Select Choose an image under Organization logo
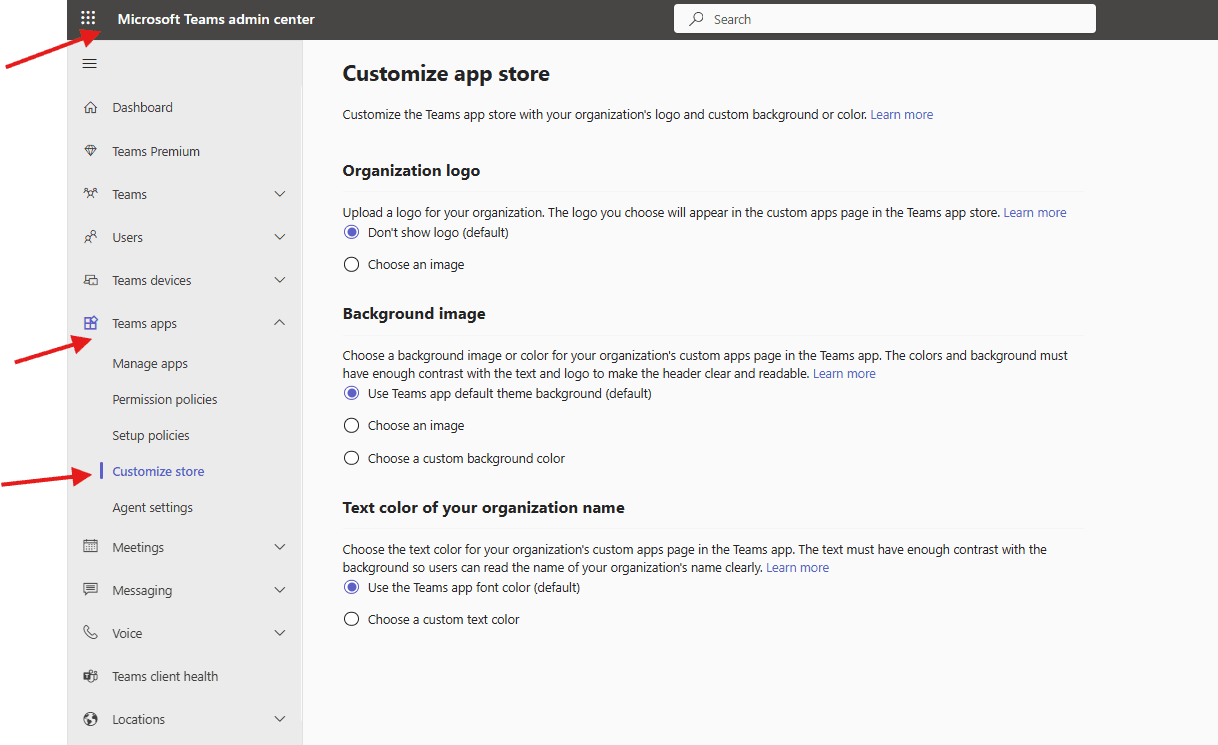1218x745 pixels. coord(351,264)
